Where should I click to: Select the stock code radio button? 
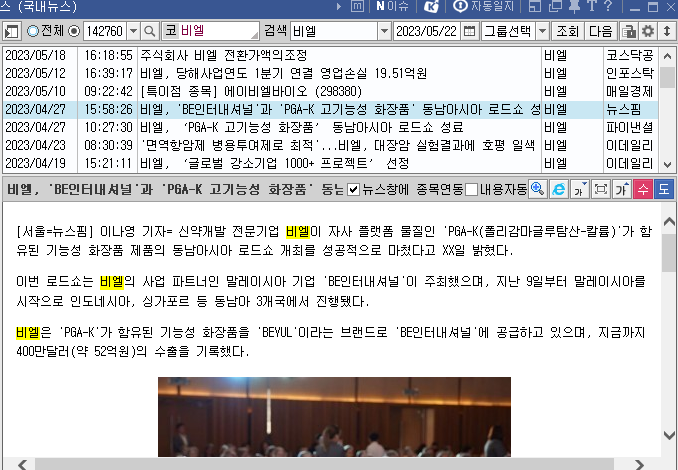(x=74, y=31)
